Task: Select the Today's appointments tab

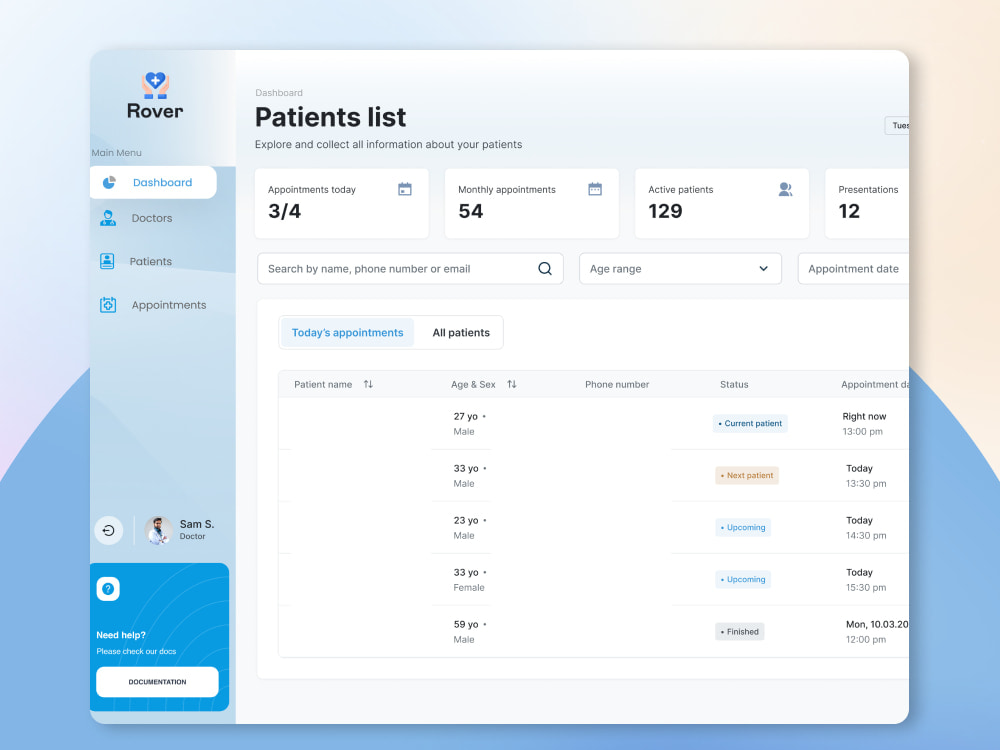Action: [x=347, y=332]
